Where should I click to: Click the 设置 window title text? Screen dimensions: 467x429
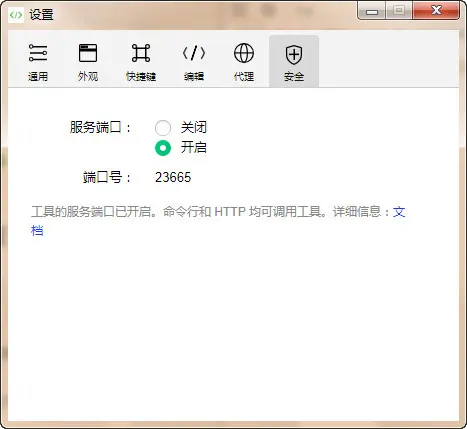[41, 15]
